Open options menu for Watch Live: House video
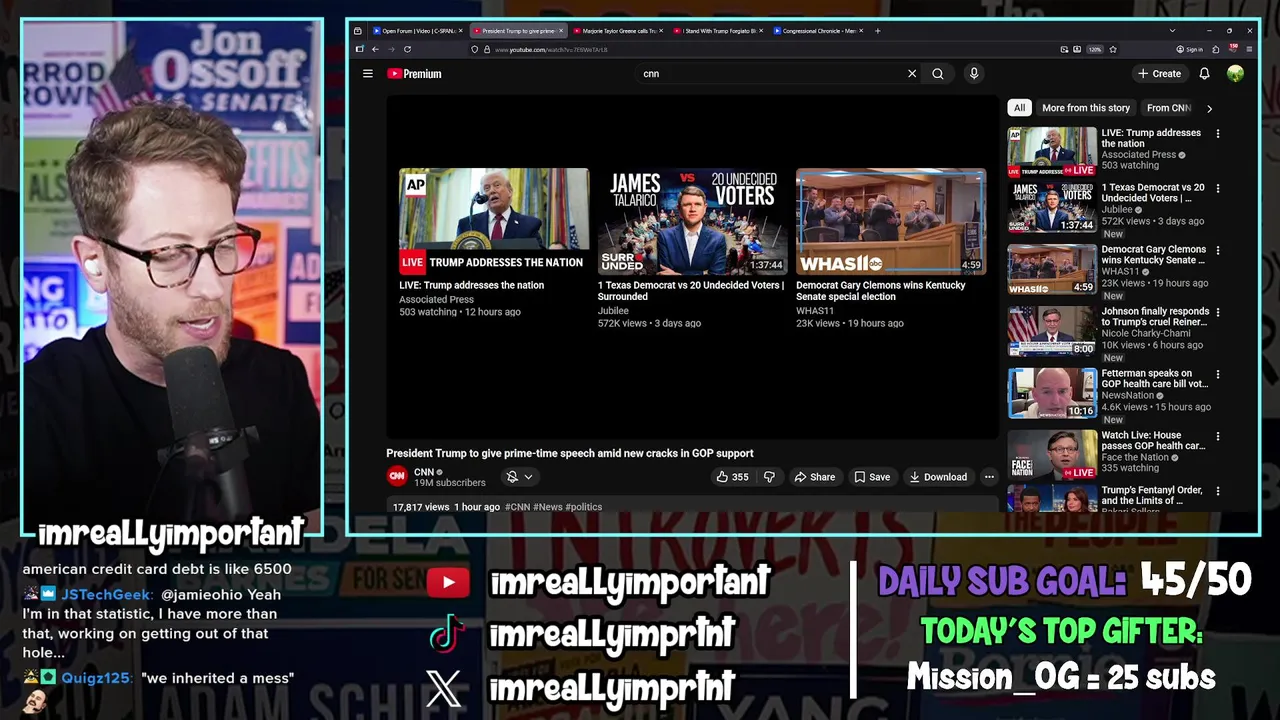Image resolution: width=1280 pixels, height=720 pixels. click(x=1218, y=436)
